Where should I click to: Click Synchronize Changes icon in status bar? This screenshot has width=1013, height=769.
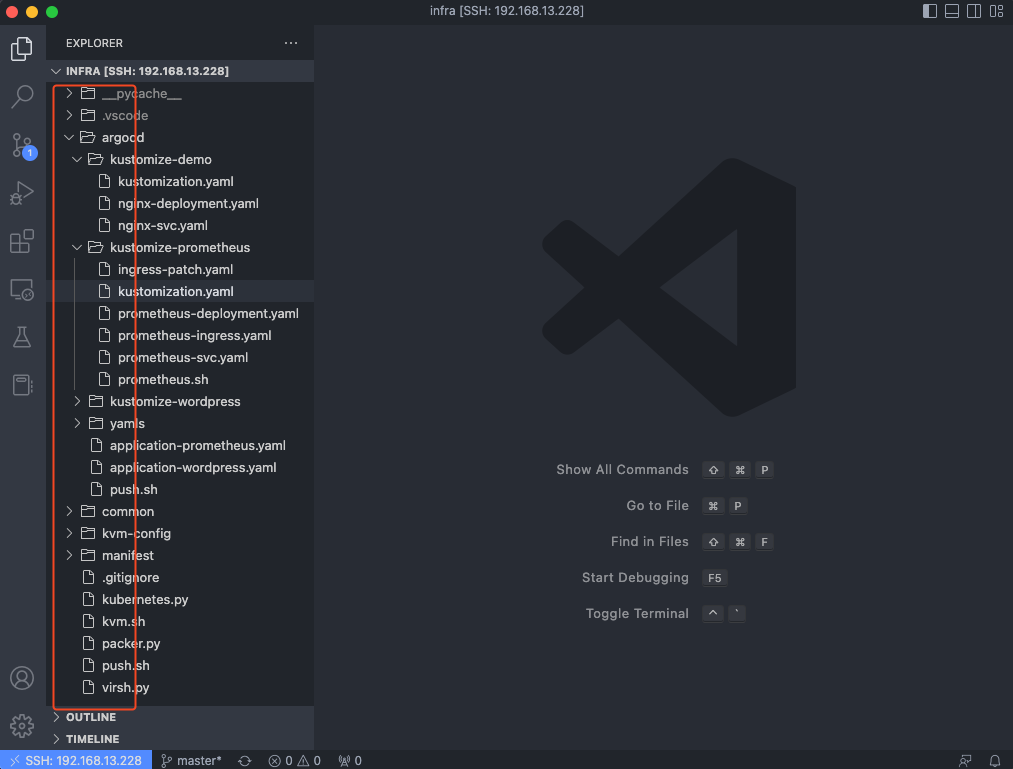[245, 761]
